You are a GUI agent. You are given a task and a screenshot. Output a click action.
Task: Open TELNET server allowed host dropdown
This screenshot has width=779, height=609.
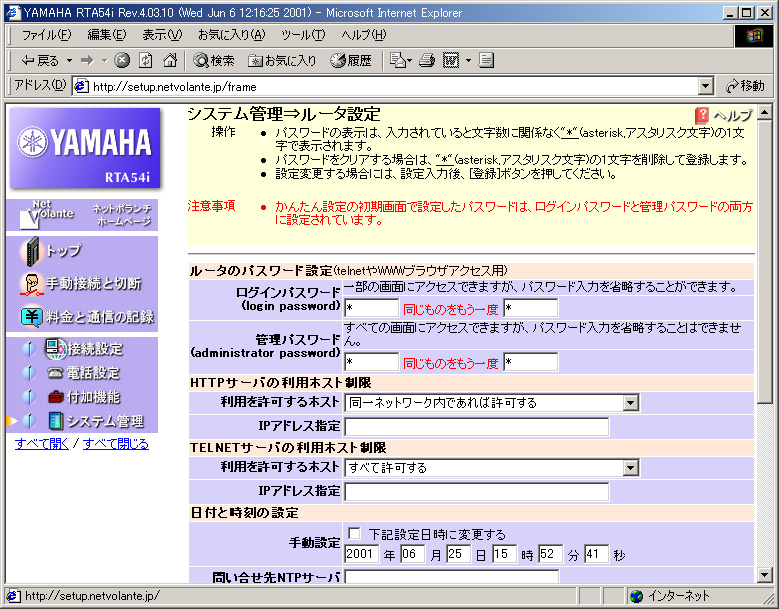630,467
